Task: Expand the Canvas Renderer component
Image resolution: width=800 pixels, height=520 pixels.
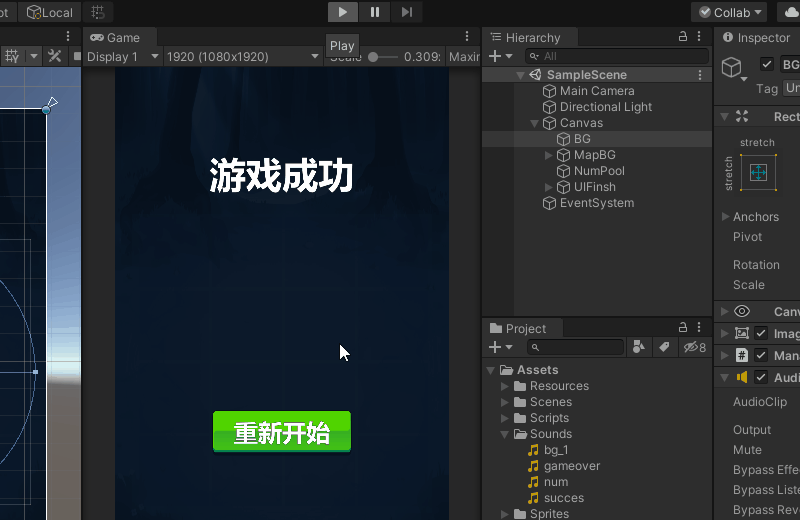Action: pos(724,311)
